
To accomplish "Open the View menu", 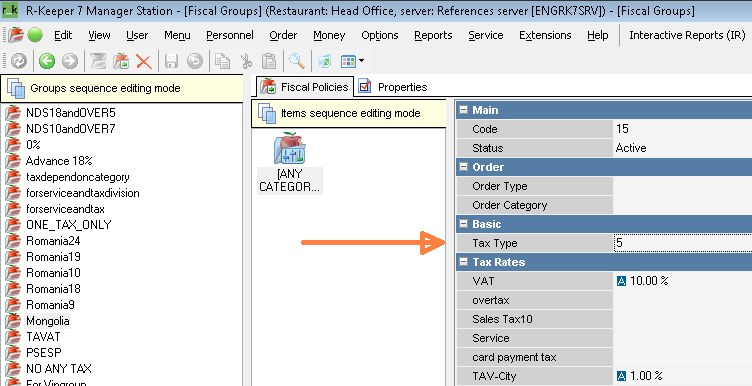I will [99, 35].
